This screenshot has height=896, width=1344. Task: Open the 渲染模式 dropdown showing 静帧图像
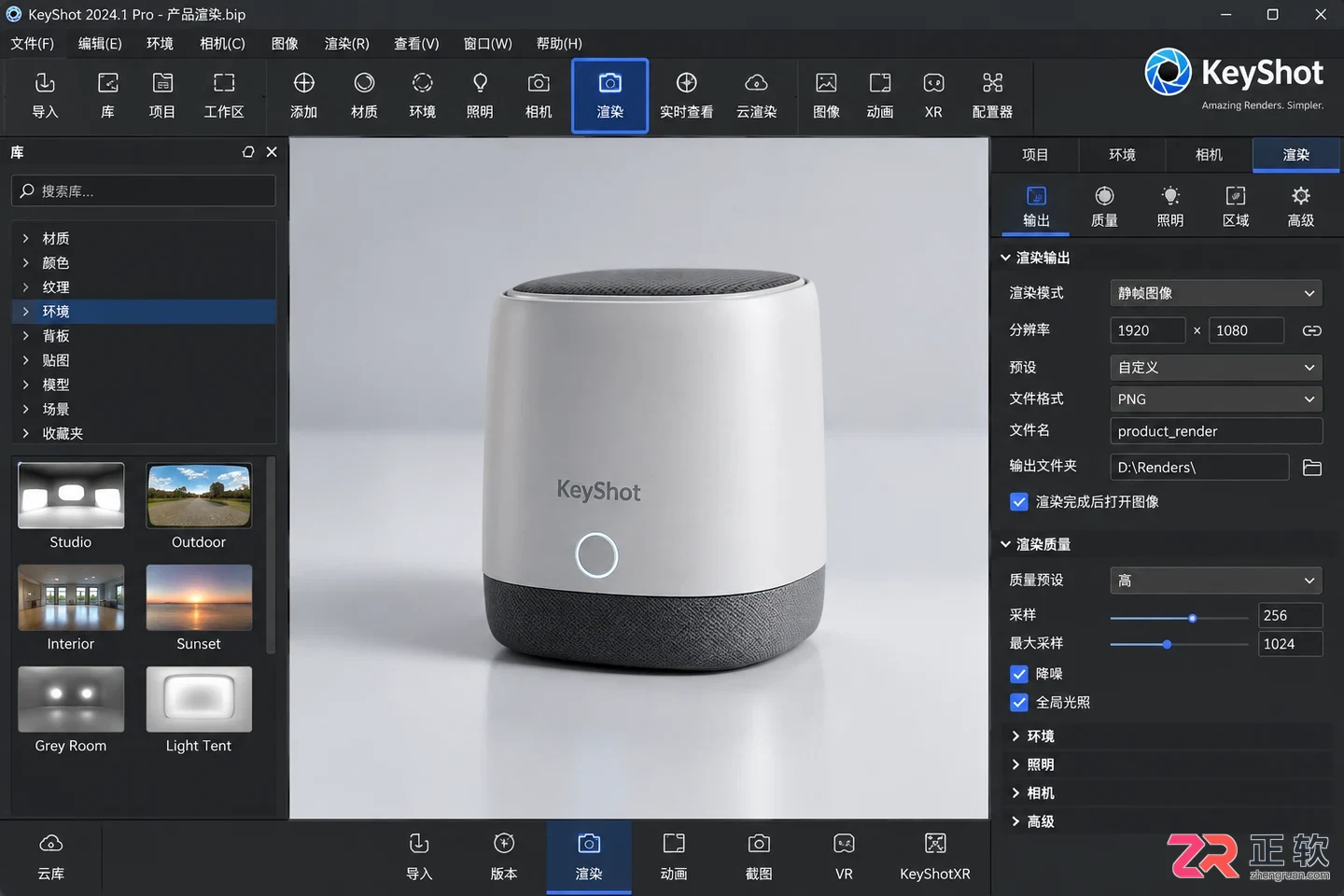tap(1216, 293)
